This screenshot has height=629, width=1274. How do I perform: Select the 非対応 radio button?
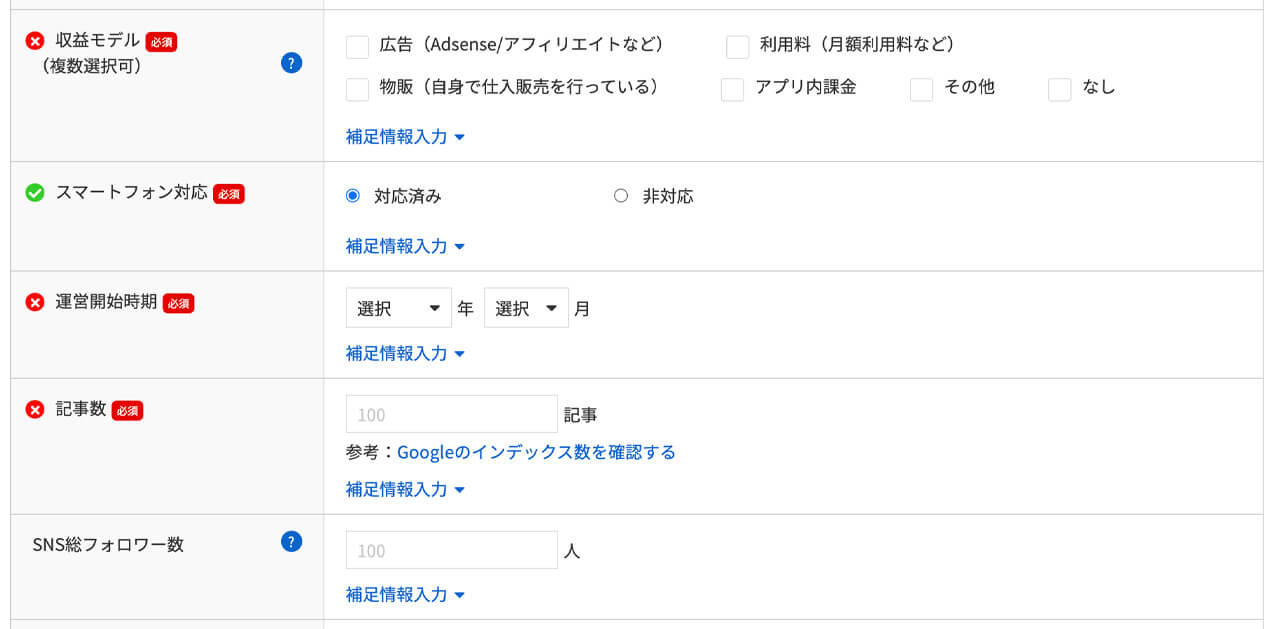[x=621, y=196]
